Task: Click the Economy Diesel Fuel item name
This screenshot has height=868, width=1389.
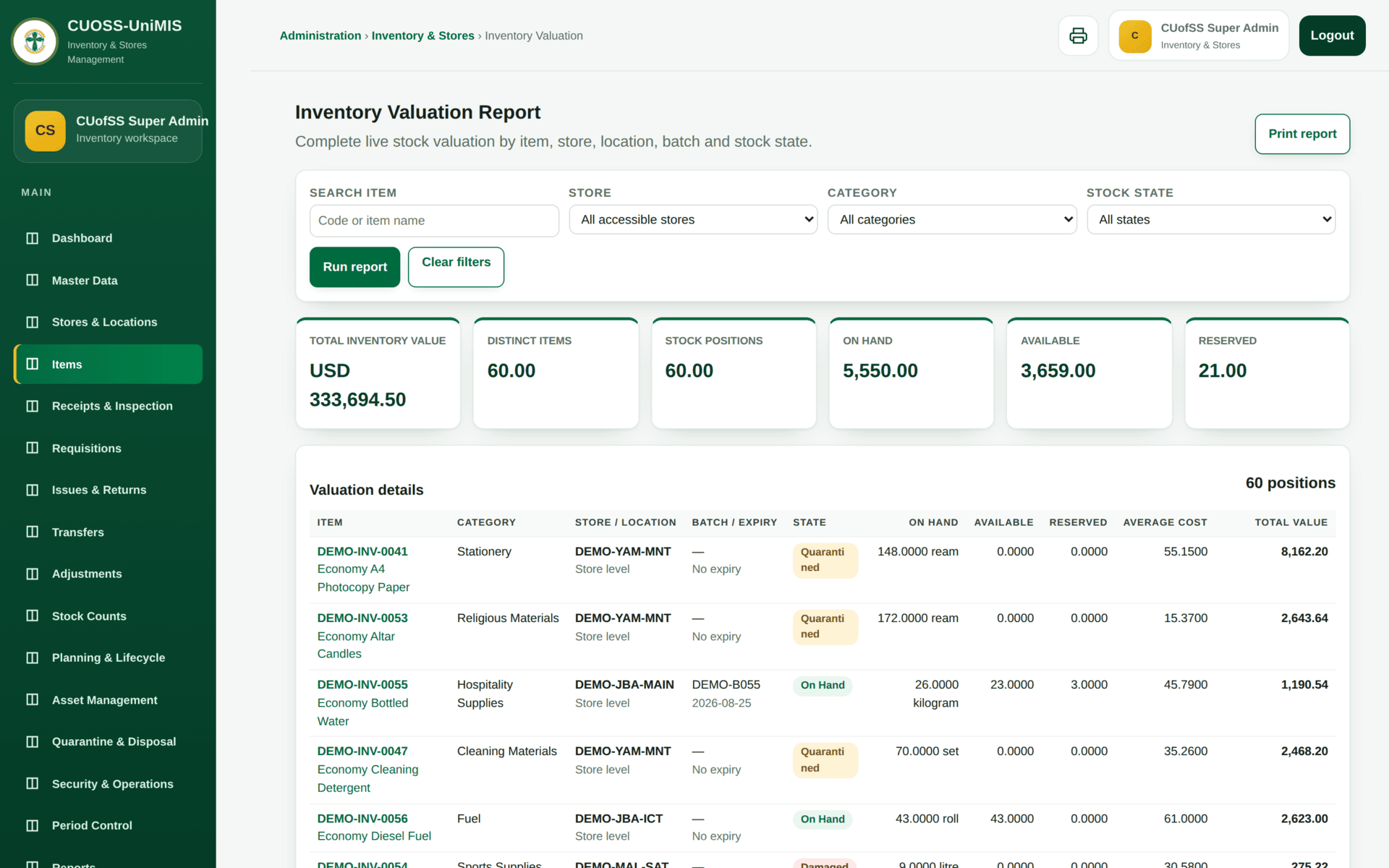Action: (374, 836)
